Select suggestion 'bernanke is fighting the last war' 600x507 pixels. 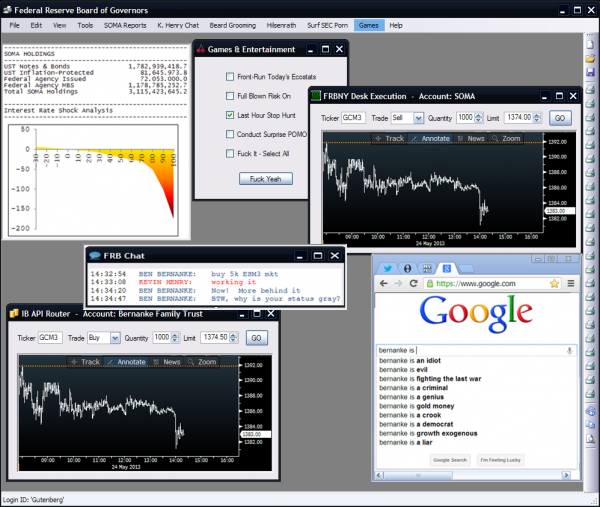(x=430, y=378)
